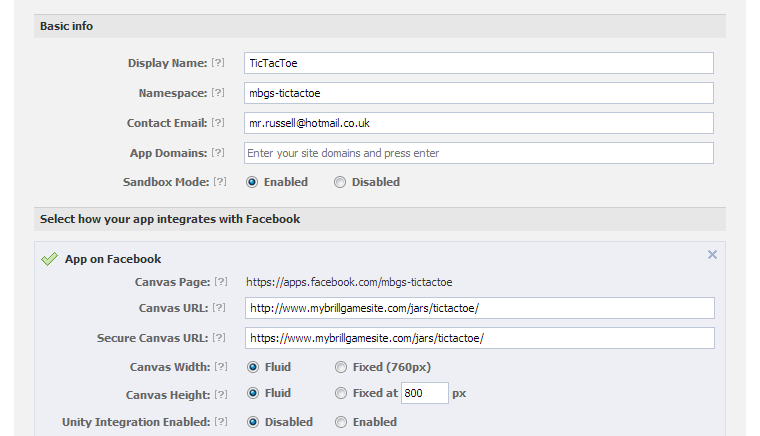Click the green checkmark by App on Facebook
Viewport: 760px width, 436px height.
click(x=49, y=259)
